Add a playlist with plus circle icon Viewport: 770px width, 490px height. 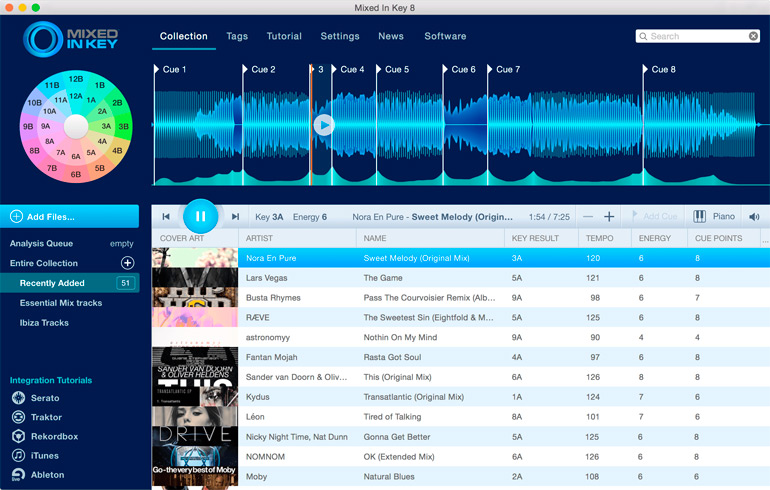128,263
